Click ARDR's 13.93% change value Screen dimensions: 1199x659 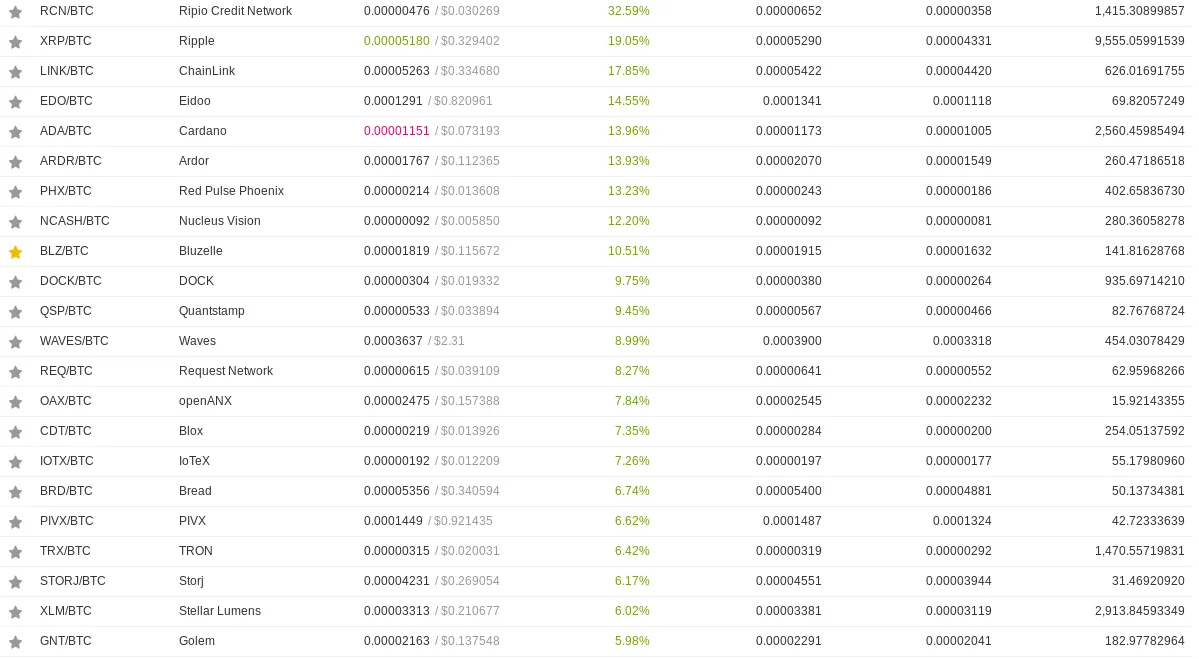[x=629, y=161]
